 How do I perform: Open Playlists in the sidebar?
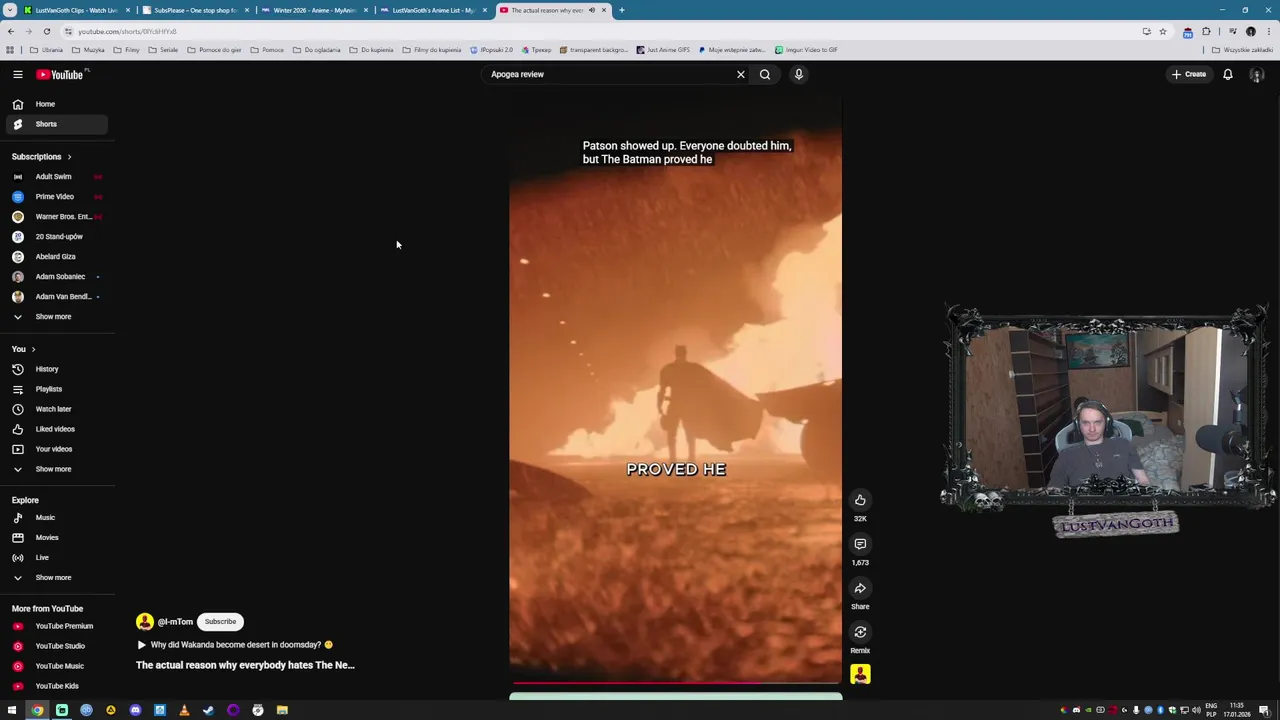pyautogui.click(x=55, y=389)
